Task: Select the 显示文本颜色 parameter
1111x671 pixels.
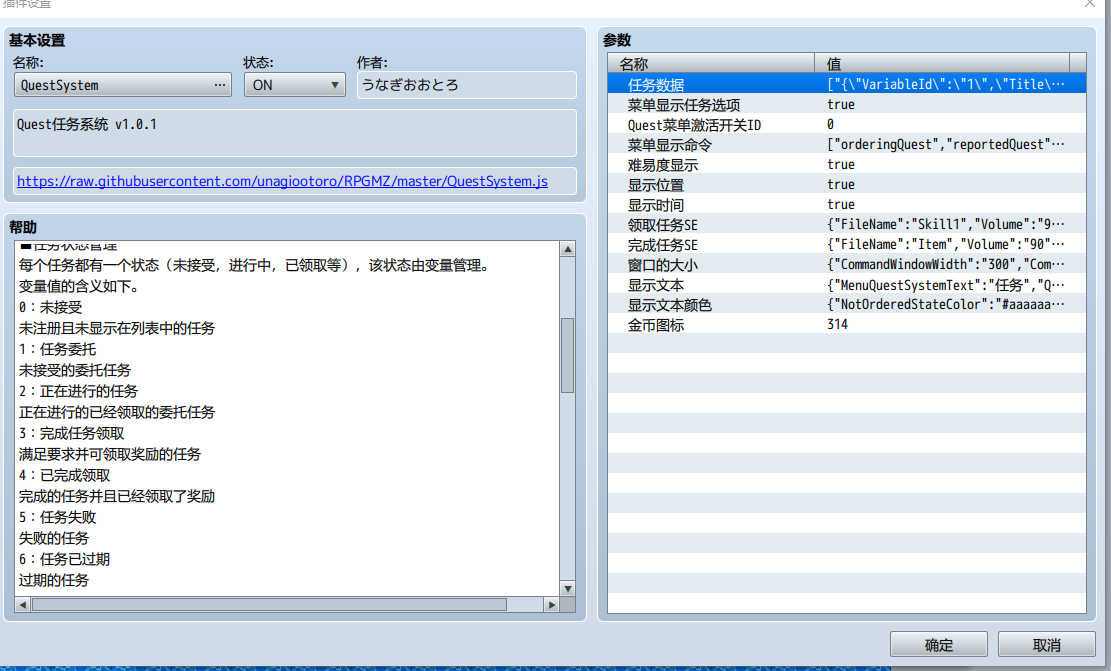Action: [847, 305]
